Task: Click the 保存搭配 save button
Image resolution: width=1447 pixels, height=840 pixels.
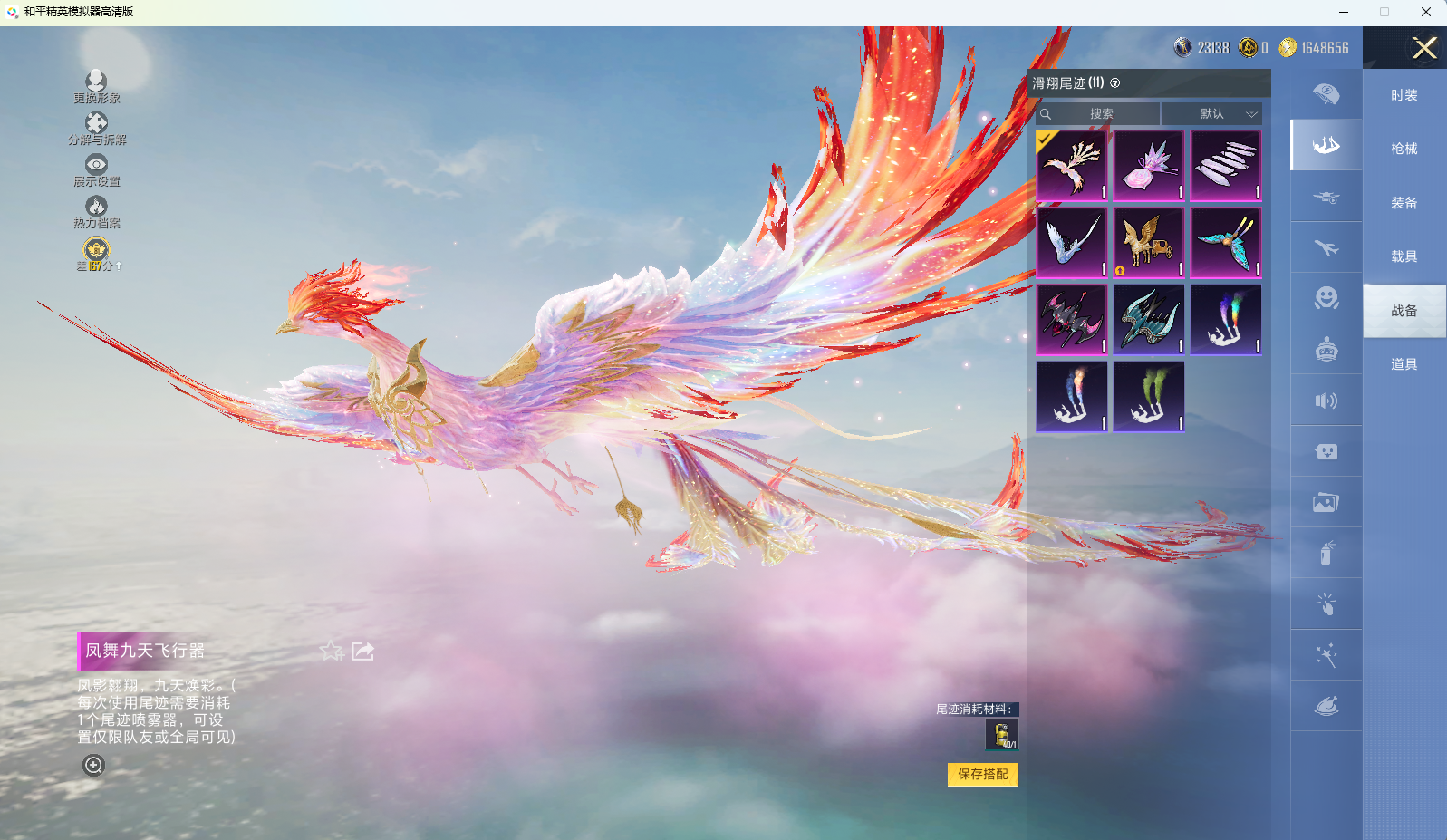Action: click(983, 774)
